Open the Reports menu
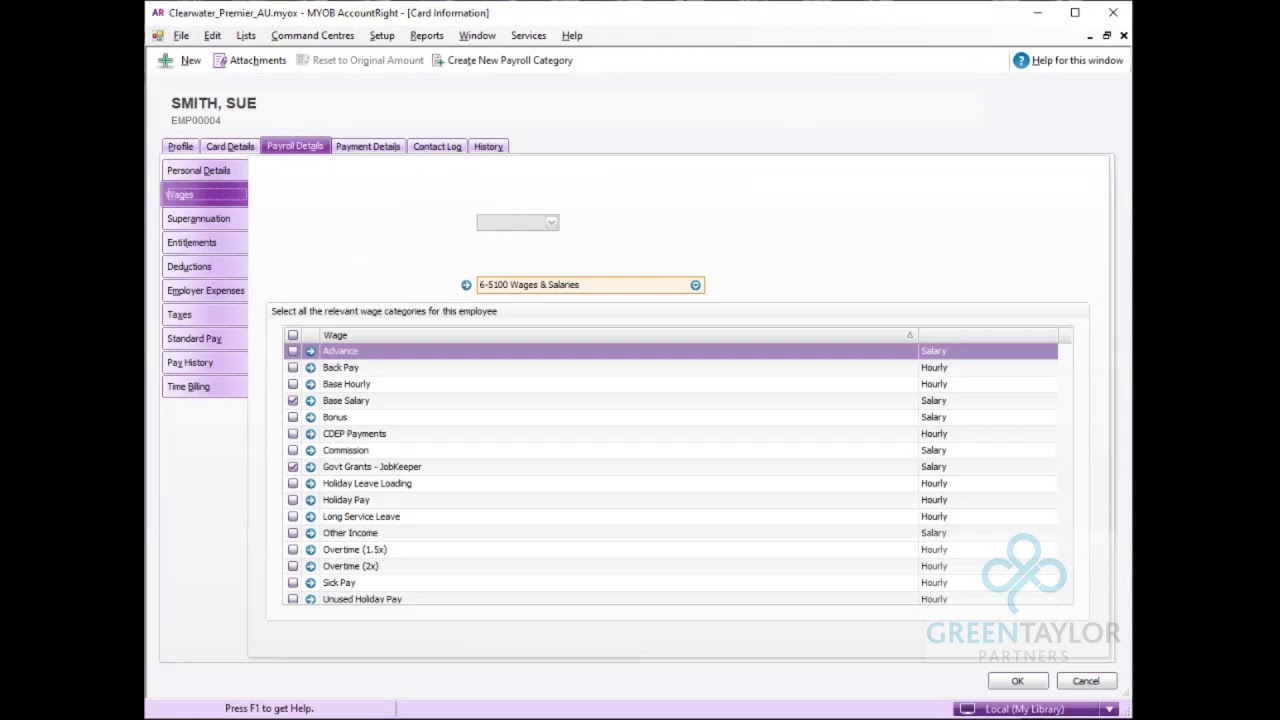 pos(426,35)
